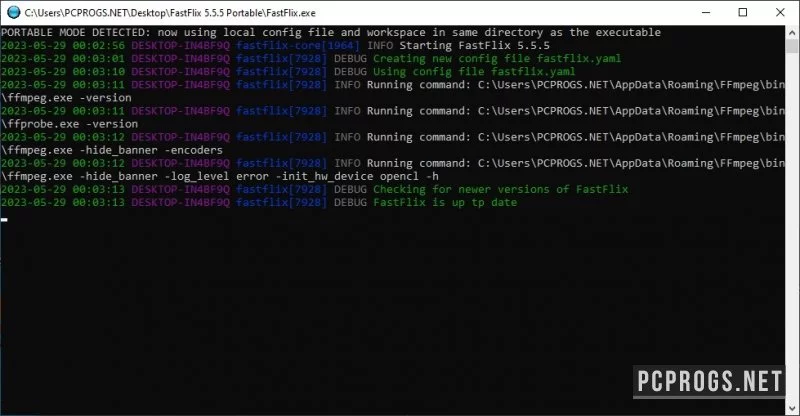Click timestamp '2023-05-29 00:02:56'
The height and width of the screenshot is (416, 800).
[63, 45]
